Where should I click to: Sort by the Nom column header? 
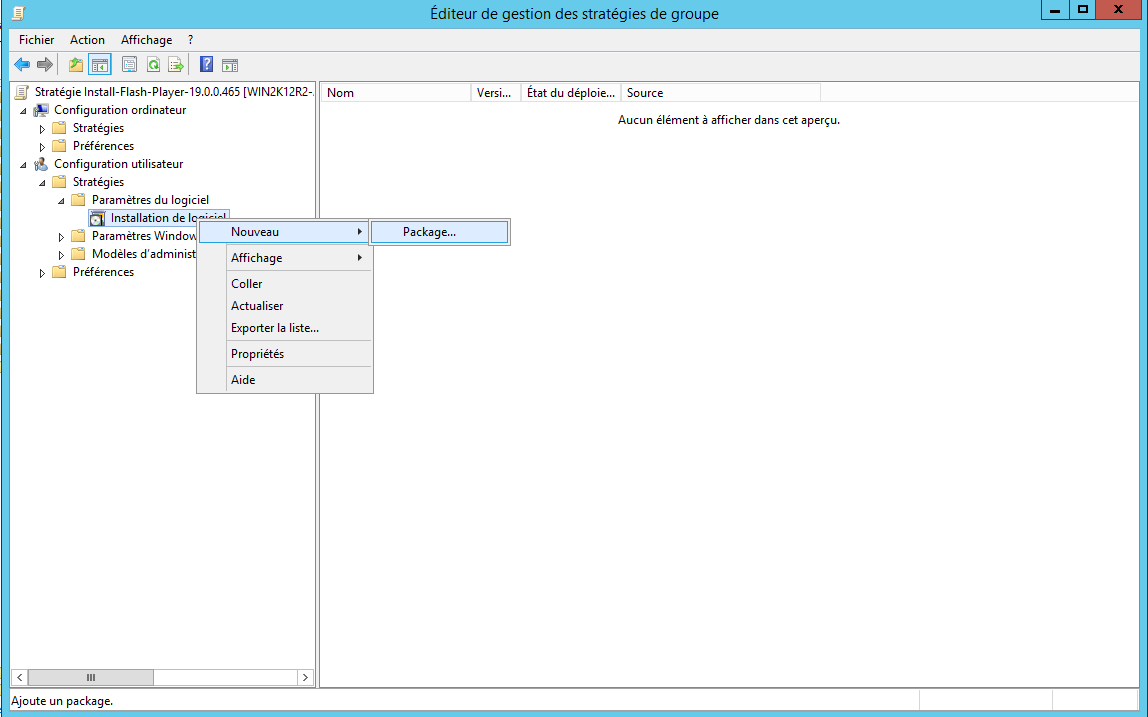(x=395, y=93)
